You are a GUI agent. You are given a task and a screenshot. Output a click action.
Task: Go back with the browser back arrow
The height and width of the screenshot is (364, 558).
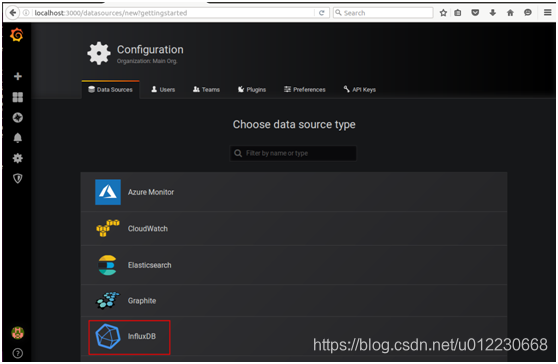click(13, 13)
